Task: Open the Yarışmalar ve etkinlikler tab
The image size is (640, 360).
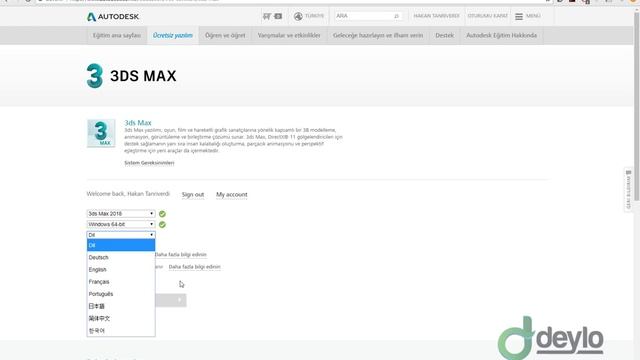Action: [289, 36]
